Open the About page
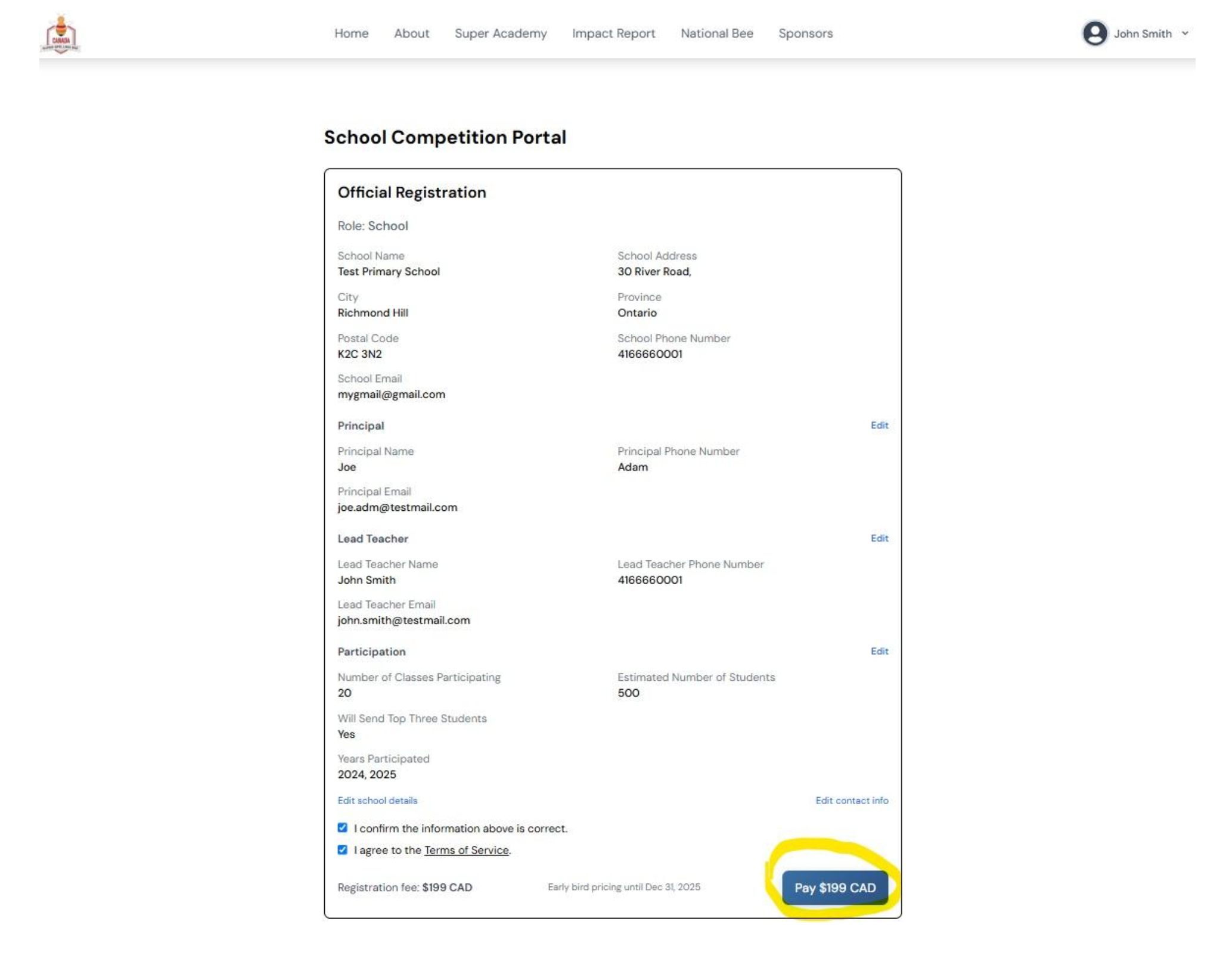The image size is (1223, 980). (x=411, y=34)
